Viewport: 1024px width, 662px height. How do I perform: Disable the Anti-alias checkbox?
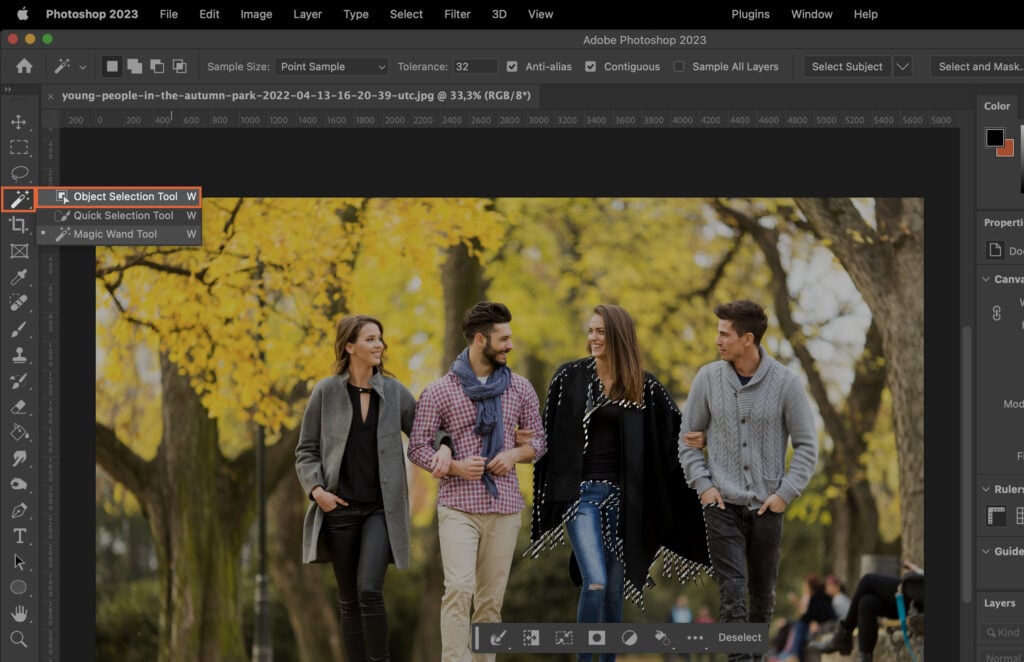[514, 66]
